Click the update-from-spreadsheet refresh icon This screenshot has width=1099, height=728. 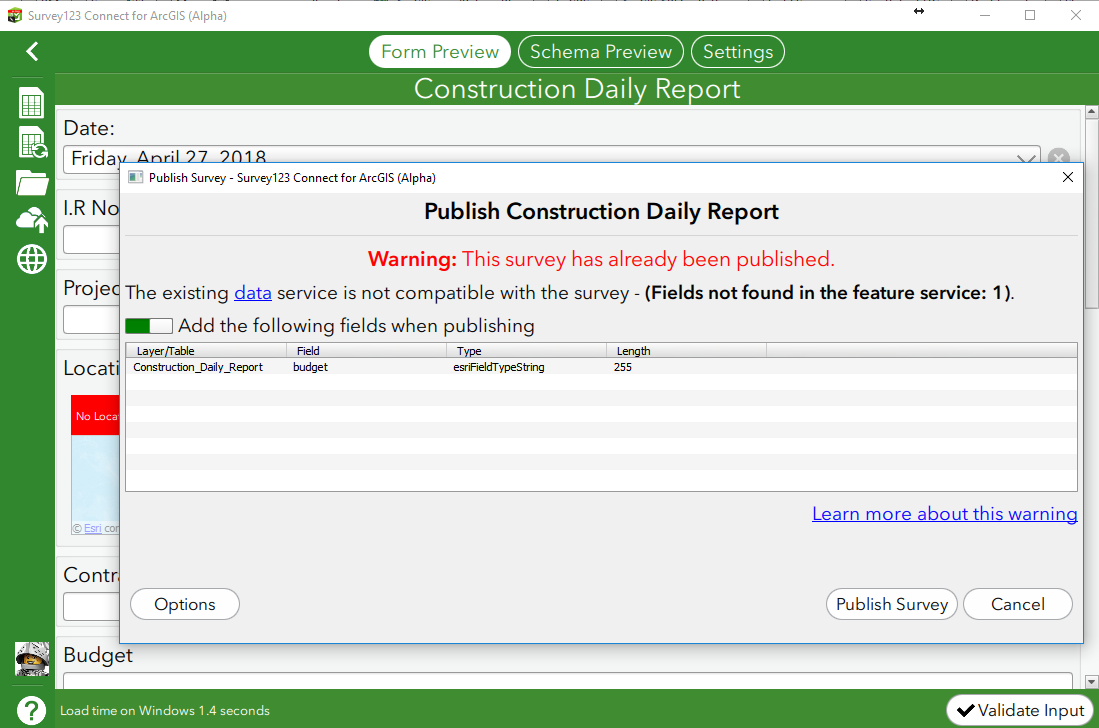32,142
